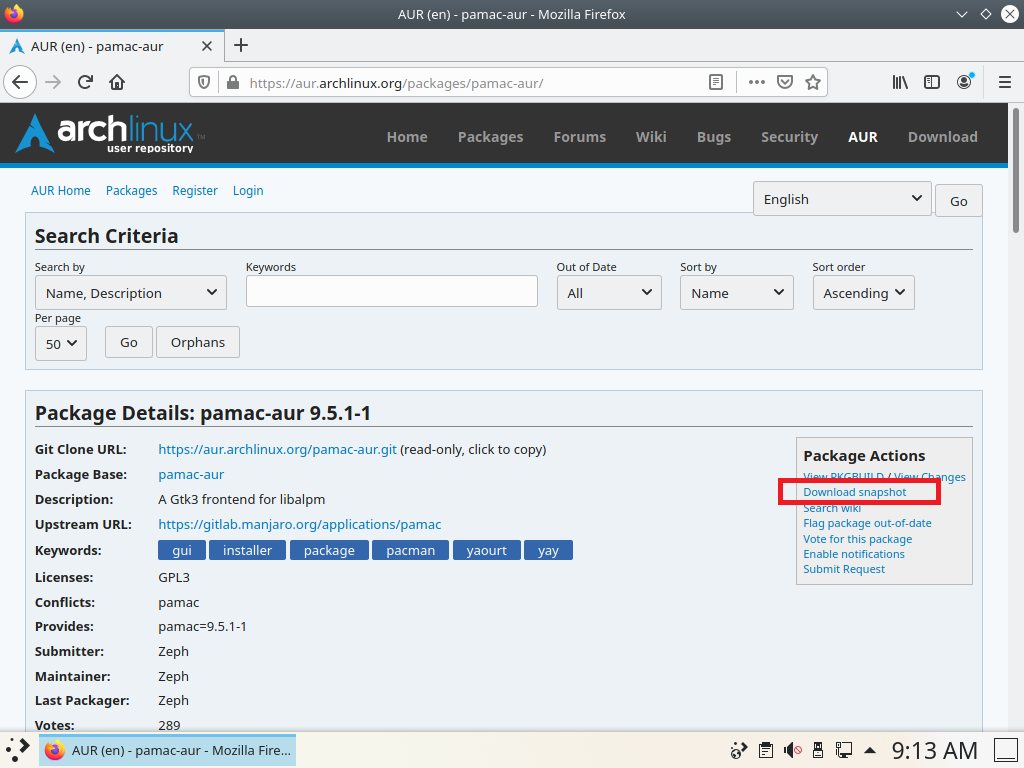Screen dimensions: 1024x768
Task: Click Vote for this package link
Action: (857, 539)
